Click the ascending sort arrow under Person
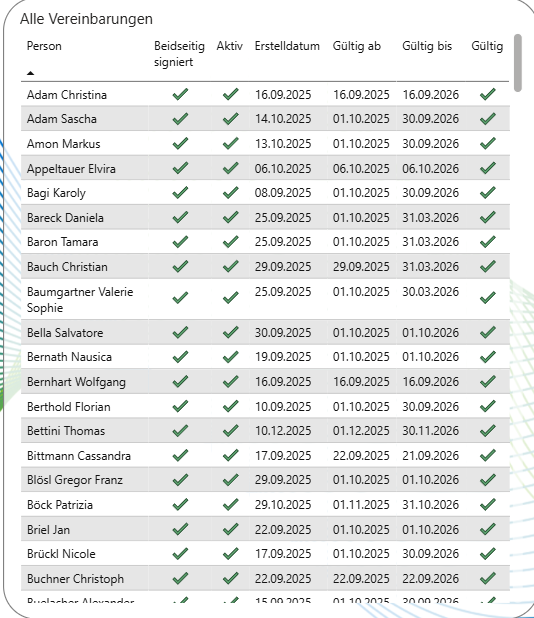This screenshot has width=534, height=618. (30, 73)
